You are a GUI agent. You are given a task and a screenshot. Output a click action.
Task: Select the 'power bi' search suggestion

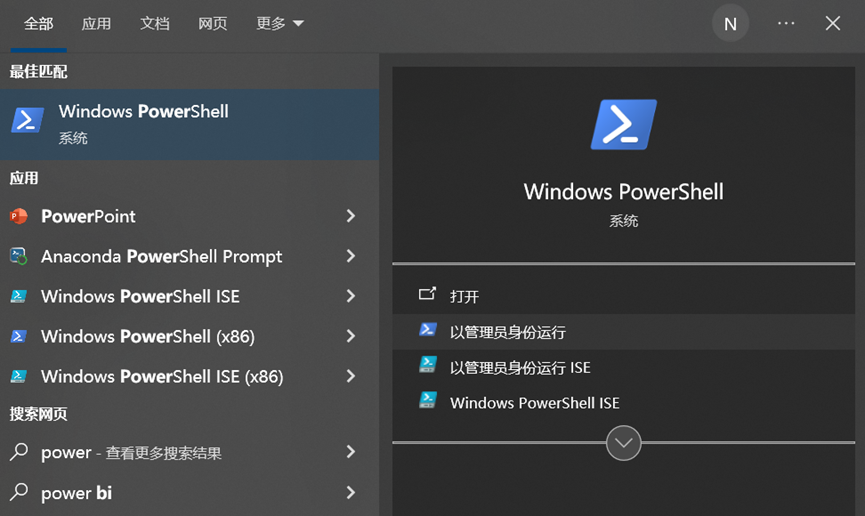(x=189, y=492)
